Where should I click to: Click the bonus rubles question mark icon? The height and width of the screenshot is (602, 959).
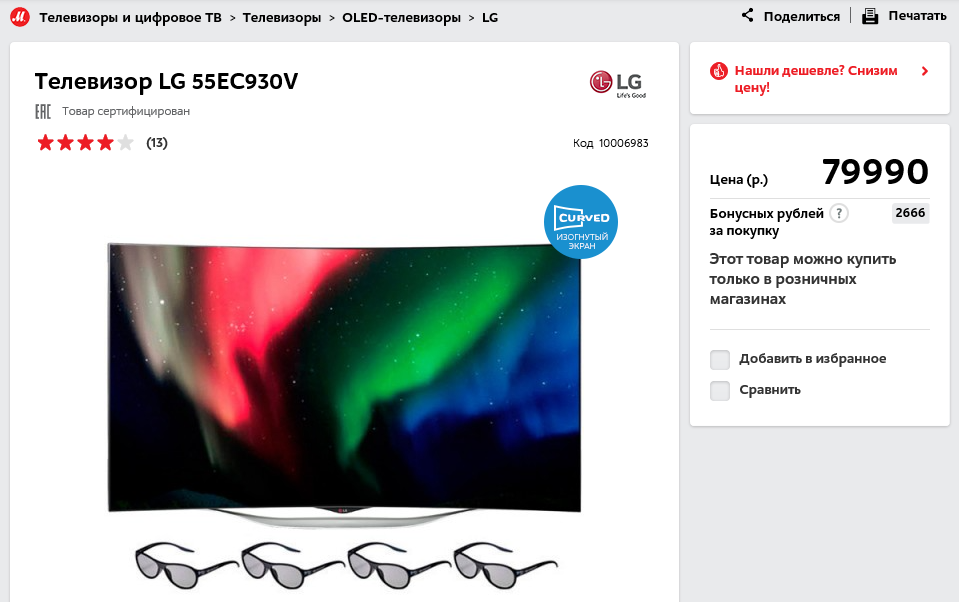(x=839, y=214)
